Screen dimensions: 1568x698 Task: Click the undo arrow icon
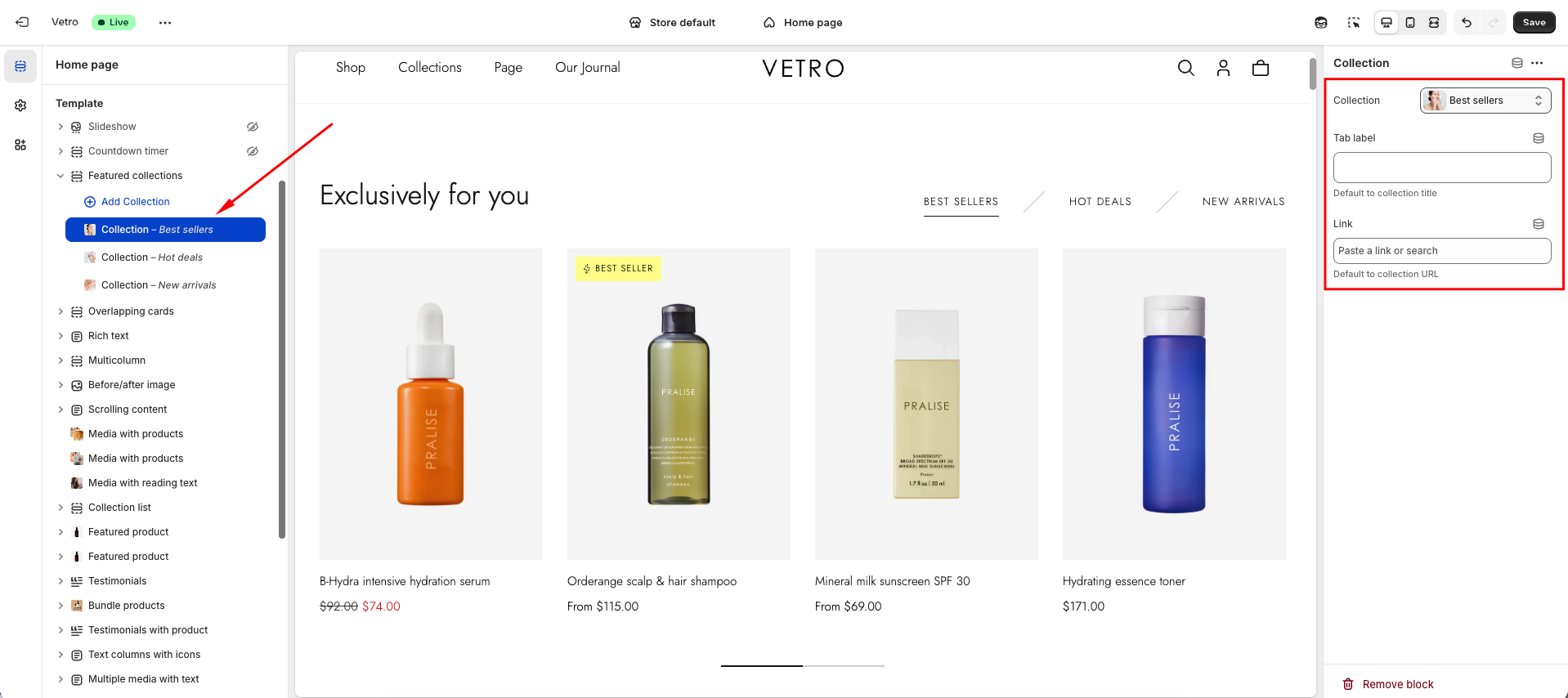1467,22
